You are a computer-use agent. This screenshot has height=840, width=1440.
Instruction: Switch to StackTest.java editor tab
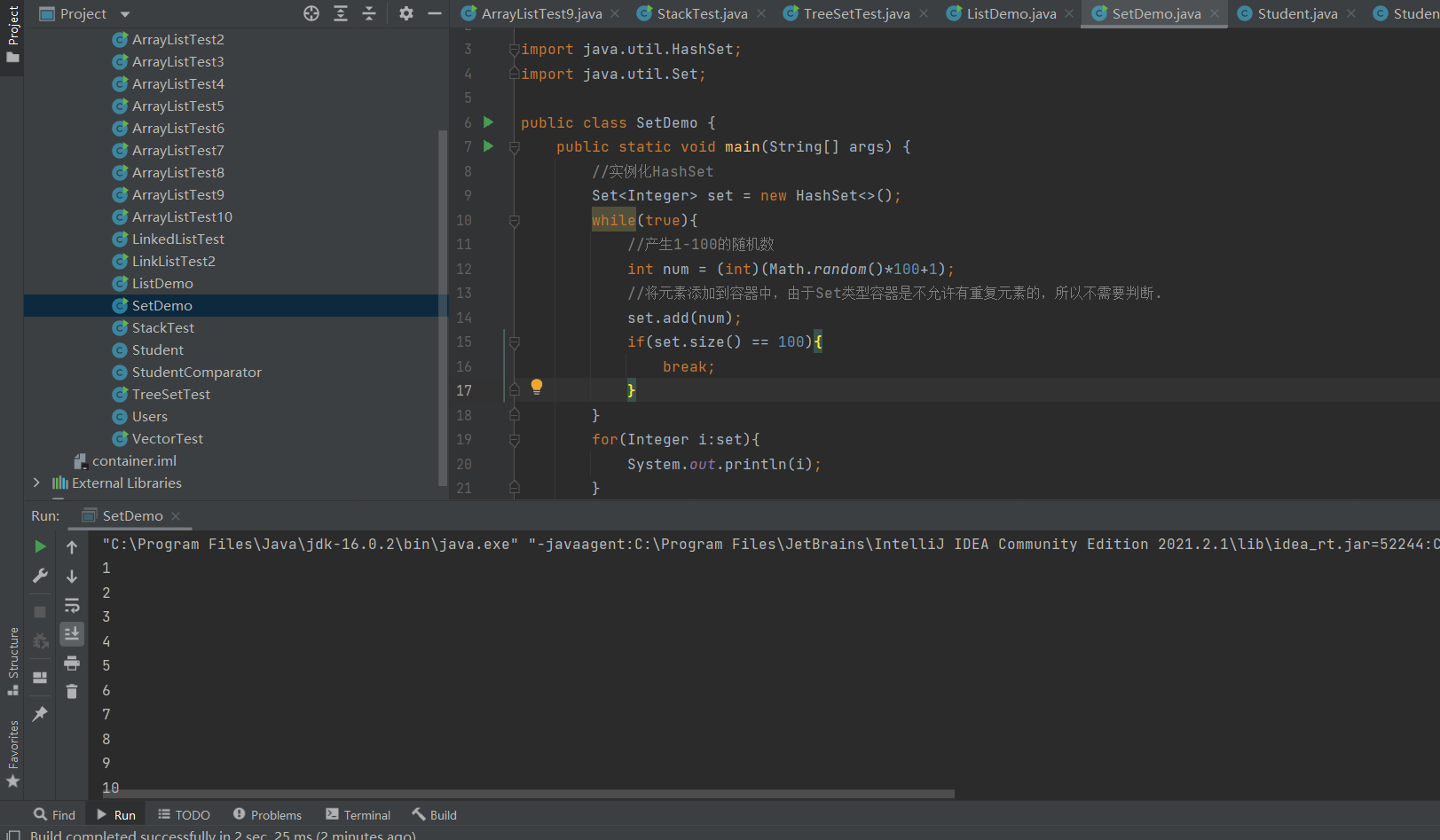[702, 13]
